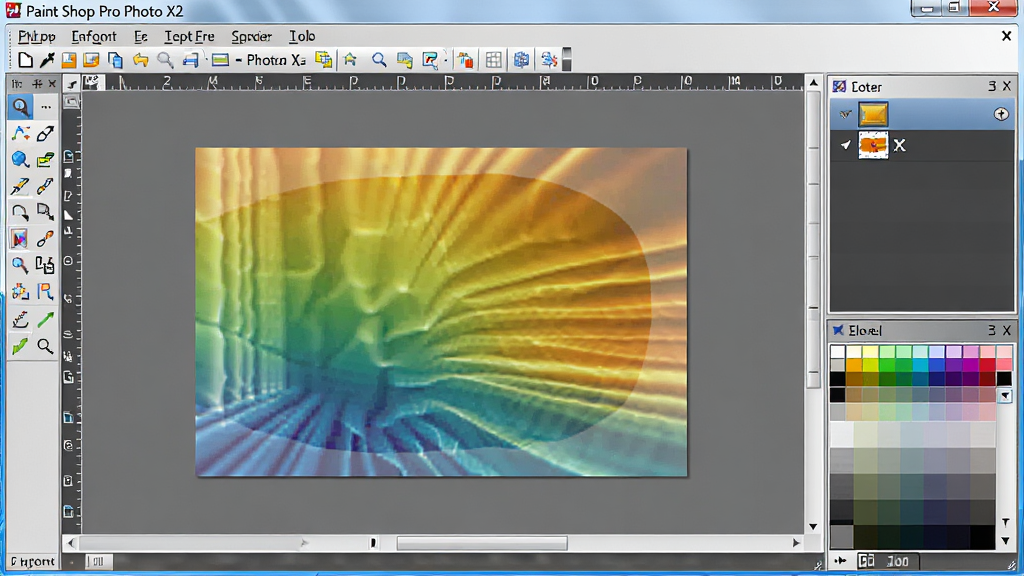Click horizontal scrollbar left arrow
The image size is (1024, 576).
click(71, 543)
